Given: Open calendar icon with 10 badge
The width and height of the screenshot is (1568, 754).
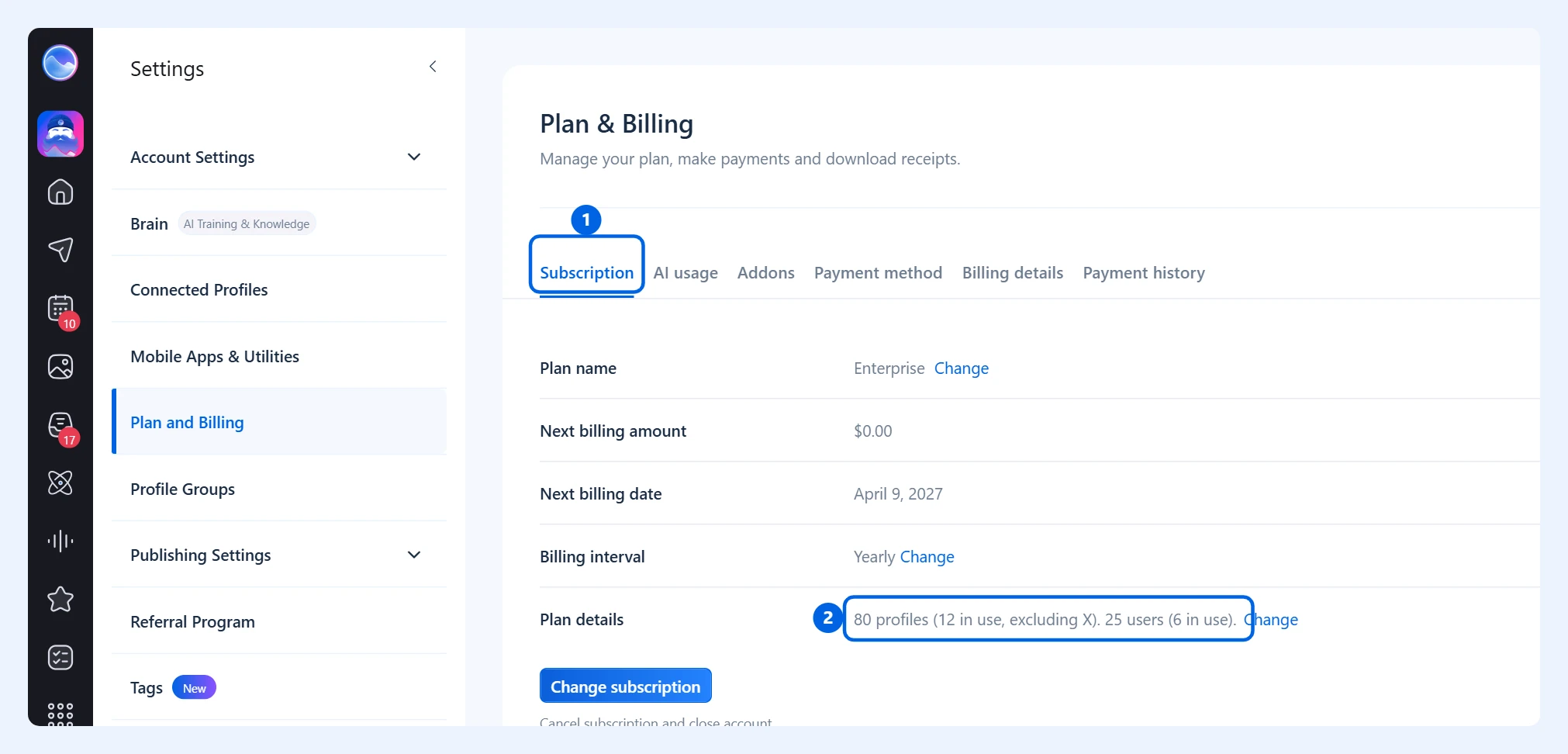Looking at the screenshot, I should [60, 309].
